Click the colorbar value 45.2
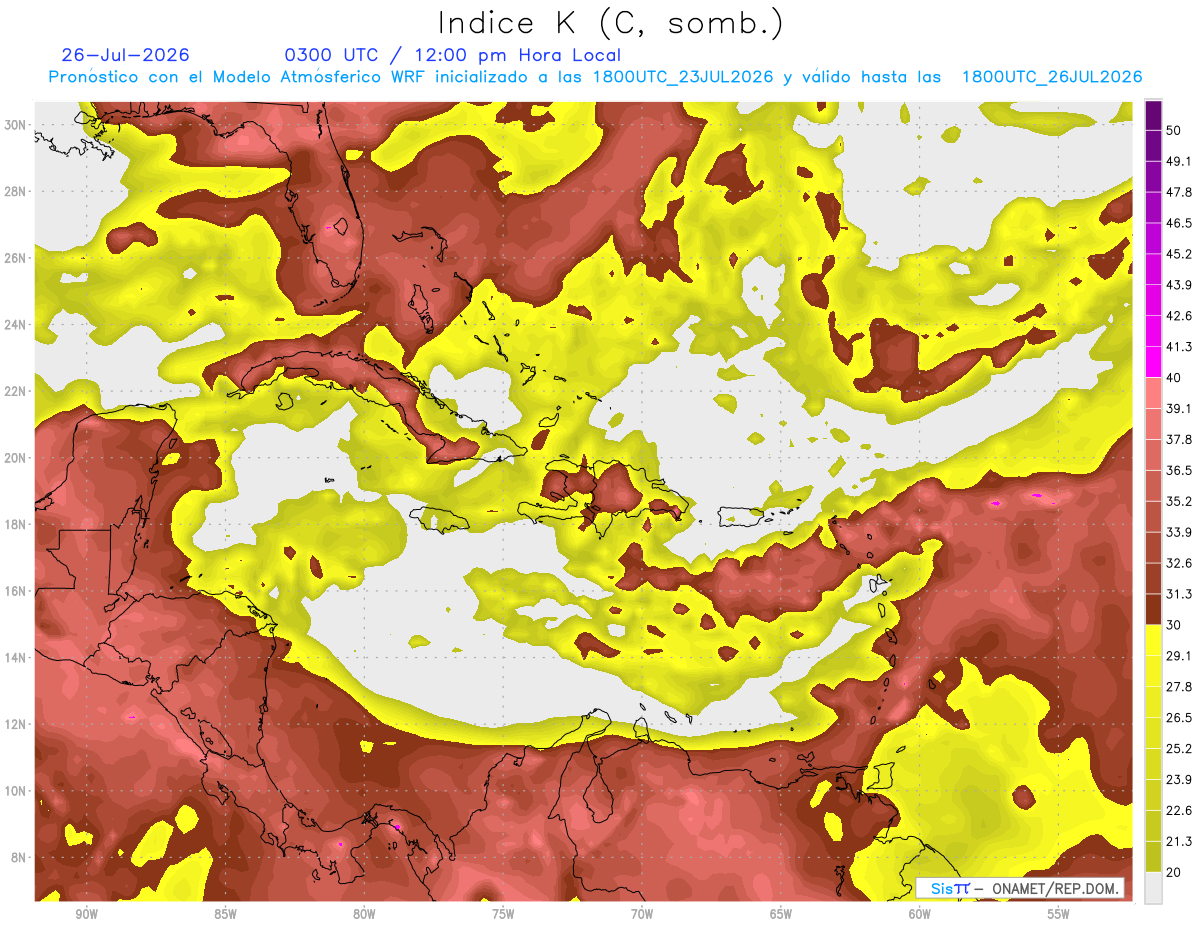1200x927 pixels. click(1179, 254)
